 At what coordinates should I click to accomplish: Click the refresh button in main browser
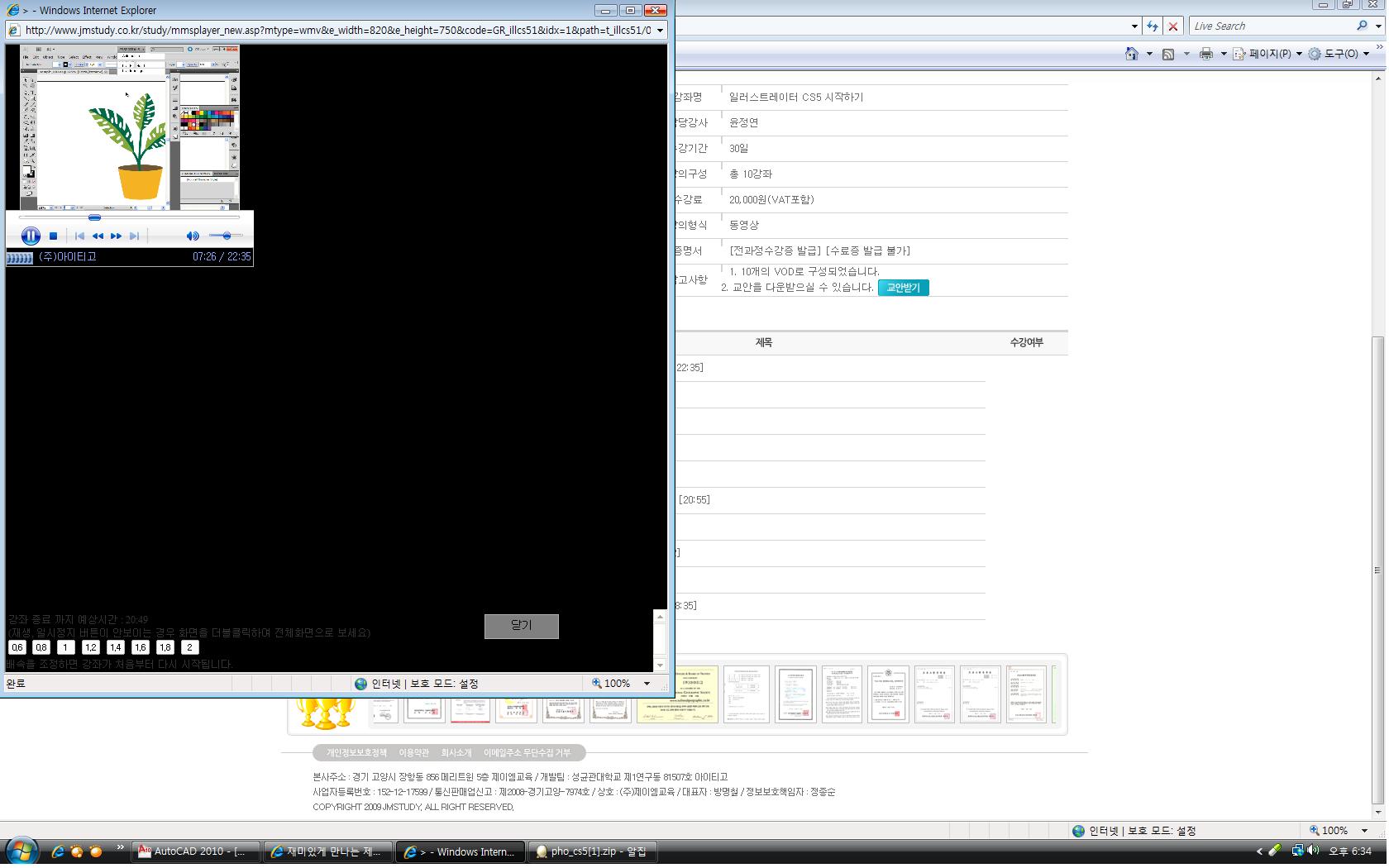[1153, 26]
